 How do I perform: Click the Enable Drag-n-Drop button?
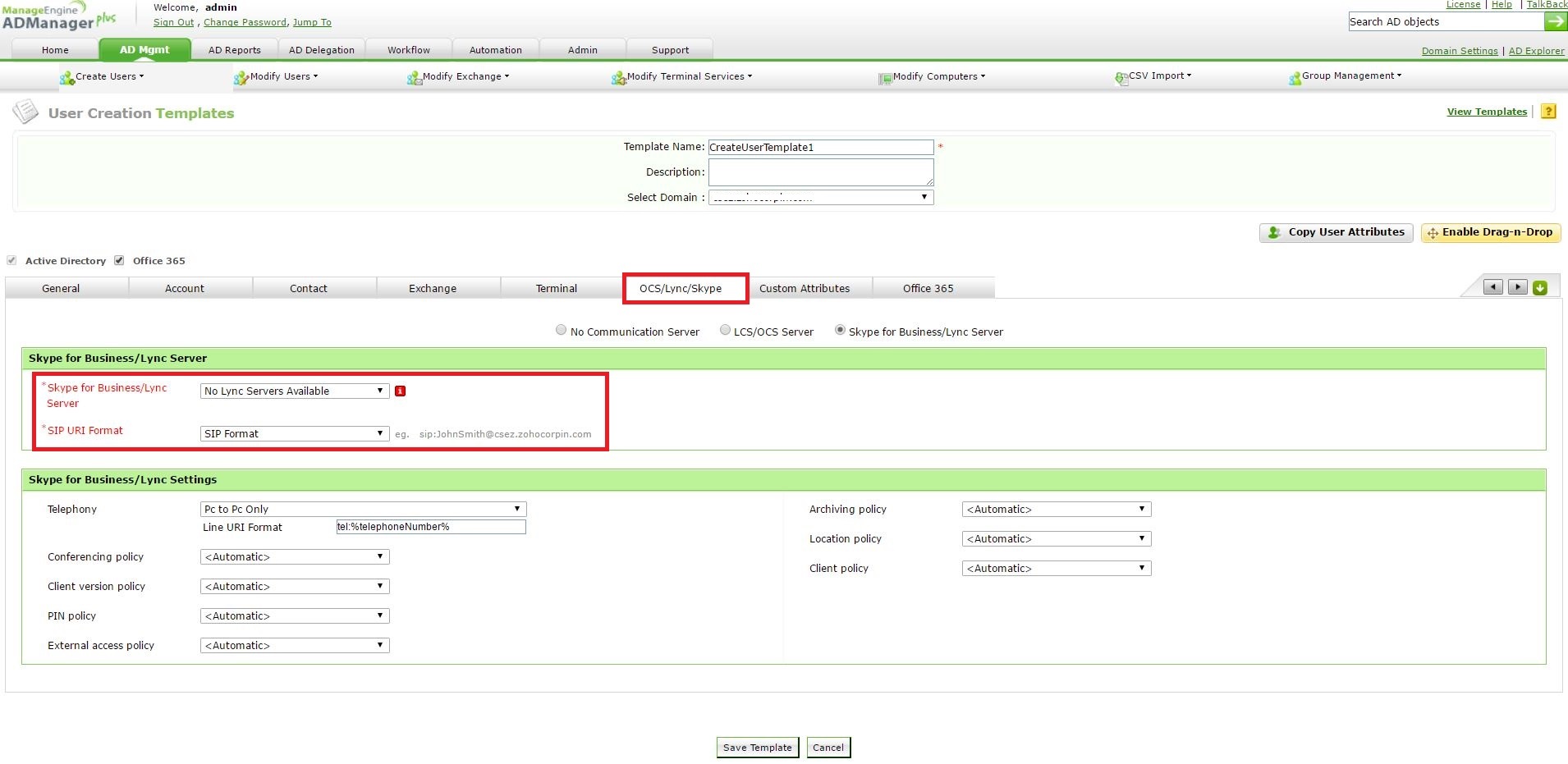point(1491,233)
